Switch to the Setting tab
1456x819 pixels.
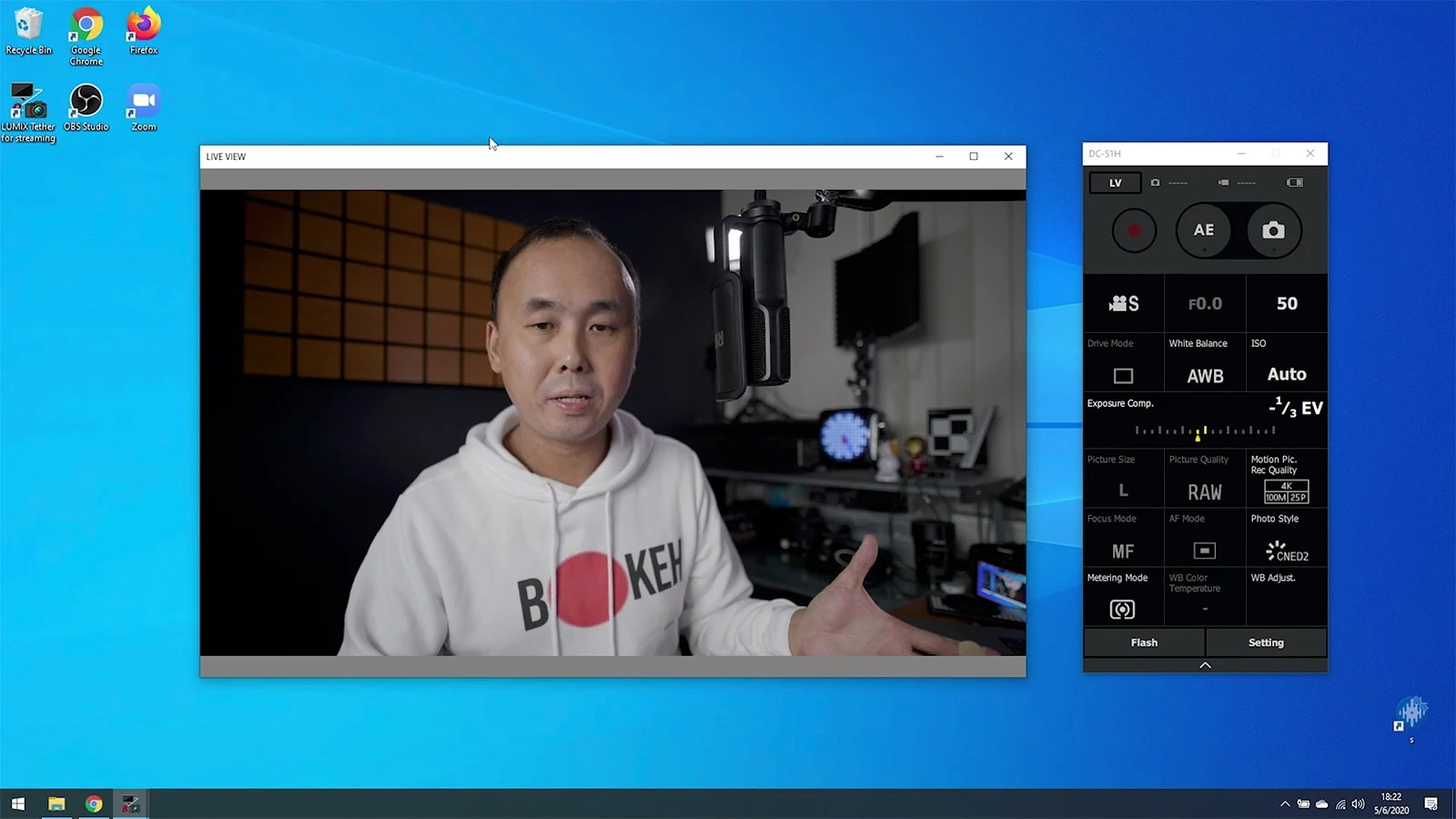pyautogui.click(x=1266, y=642)
